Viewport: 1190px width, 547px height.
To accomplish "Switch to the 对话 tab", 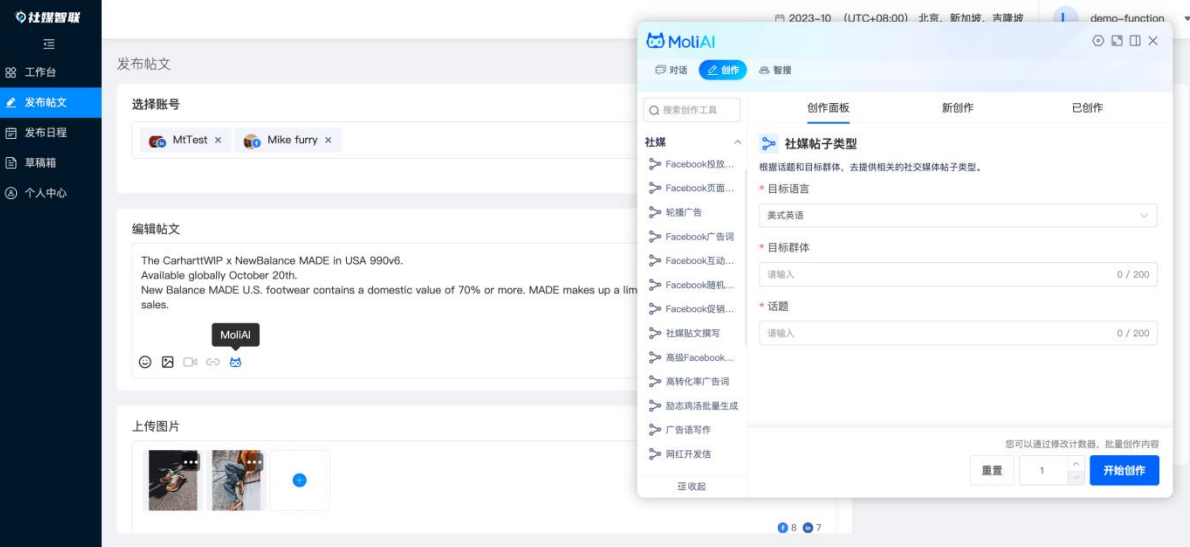I will [671, 70].
